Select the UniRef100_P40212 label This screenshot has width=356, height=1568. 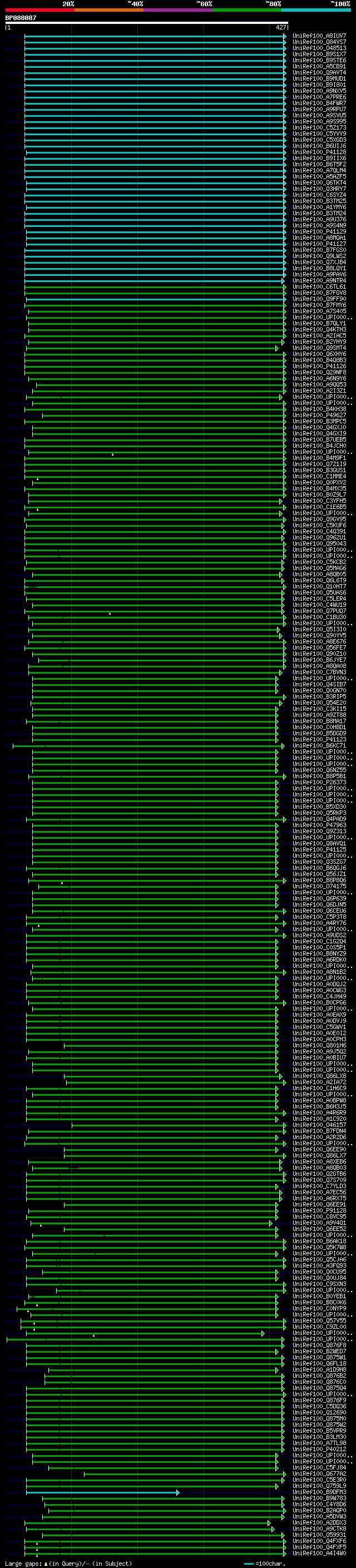tap(319, 1449)
